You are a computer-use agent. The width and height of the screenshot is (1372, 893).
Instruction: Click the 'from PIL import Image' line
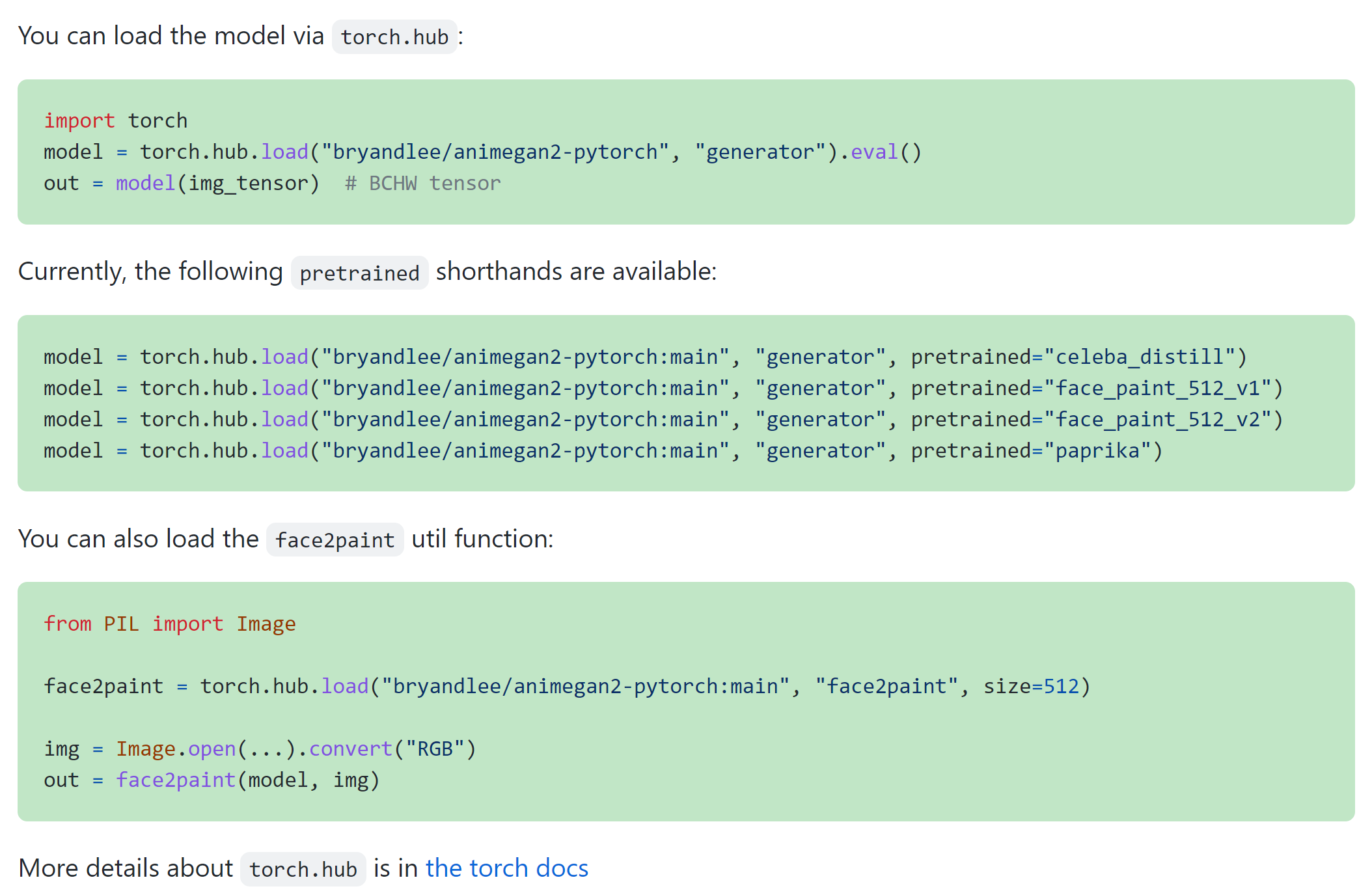(169, 624)
